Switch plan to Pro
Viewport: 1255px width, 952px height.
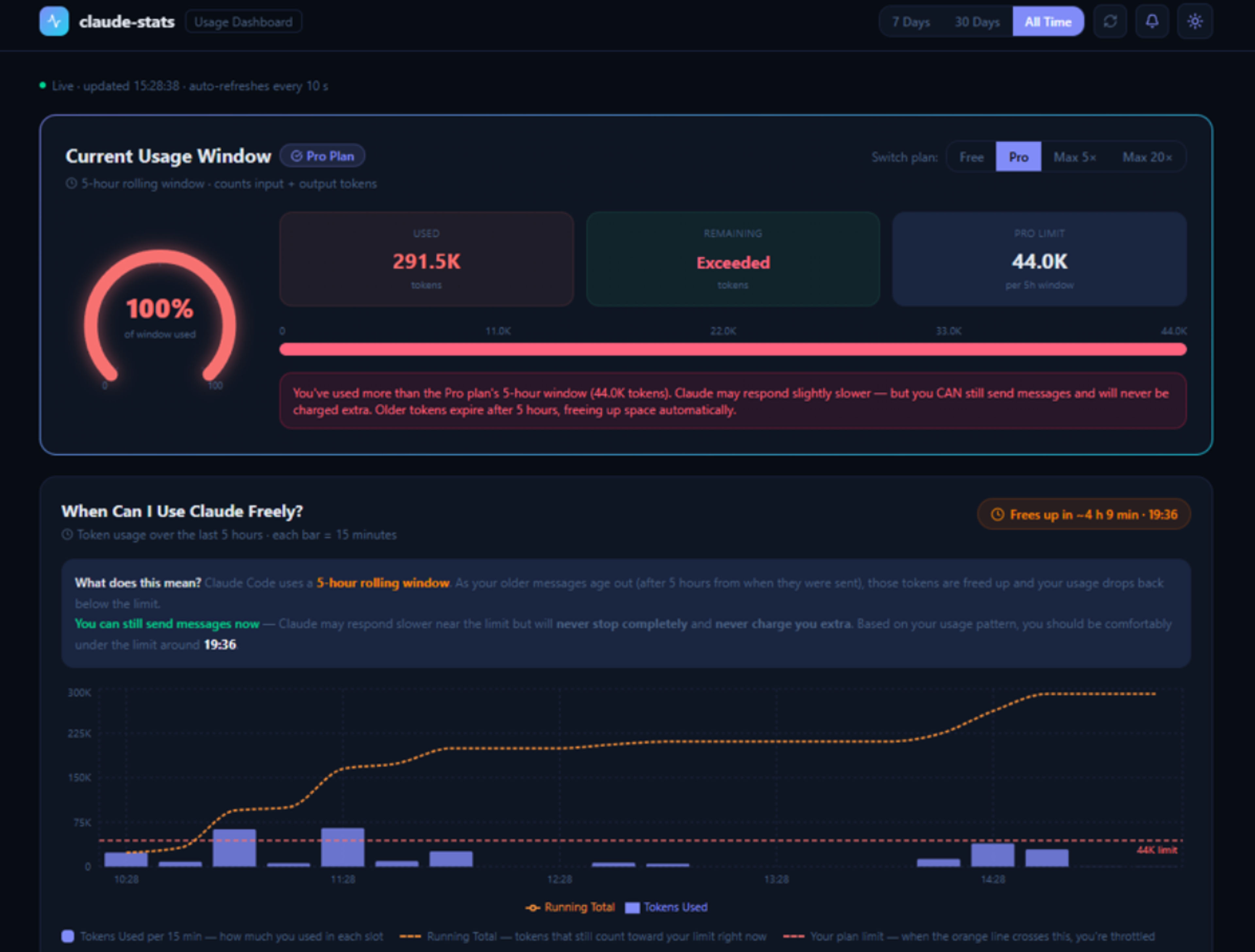(x=1018, y=157)
